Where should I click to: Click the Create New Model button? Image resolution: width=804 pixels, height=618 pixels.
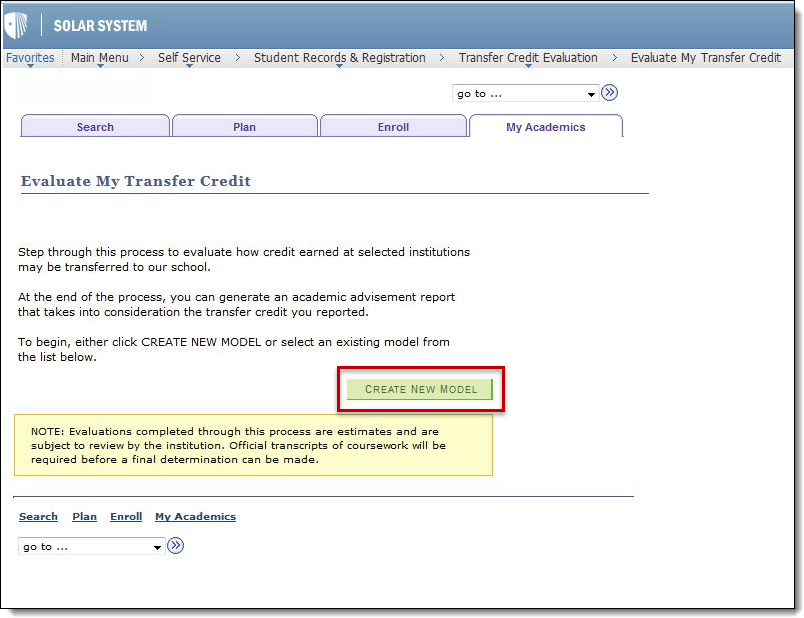pos(420,389)
